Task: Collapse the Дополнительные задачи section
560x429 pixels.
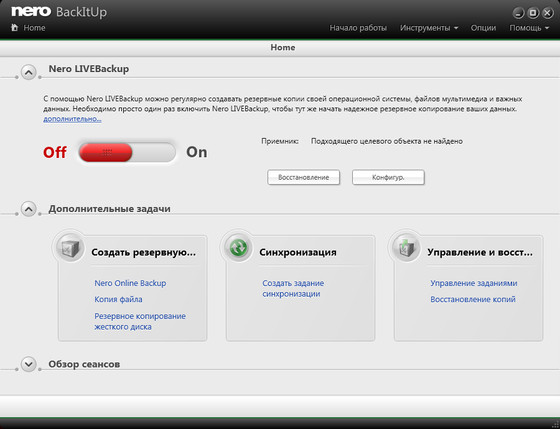Action: (x=29, y=209)
